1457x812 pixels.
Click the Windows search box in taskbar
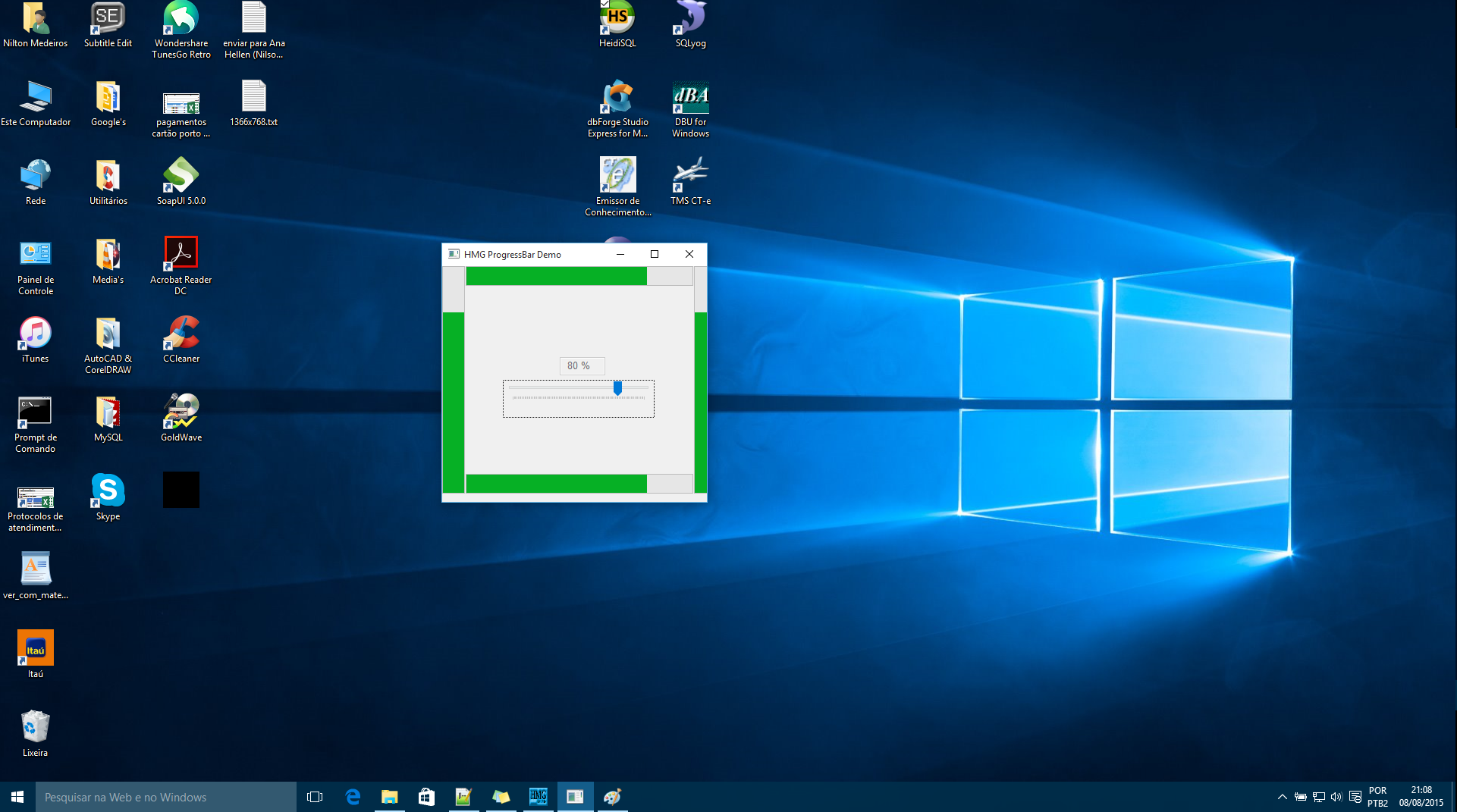click(165, 797)
